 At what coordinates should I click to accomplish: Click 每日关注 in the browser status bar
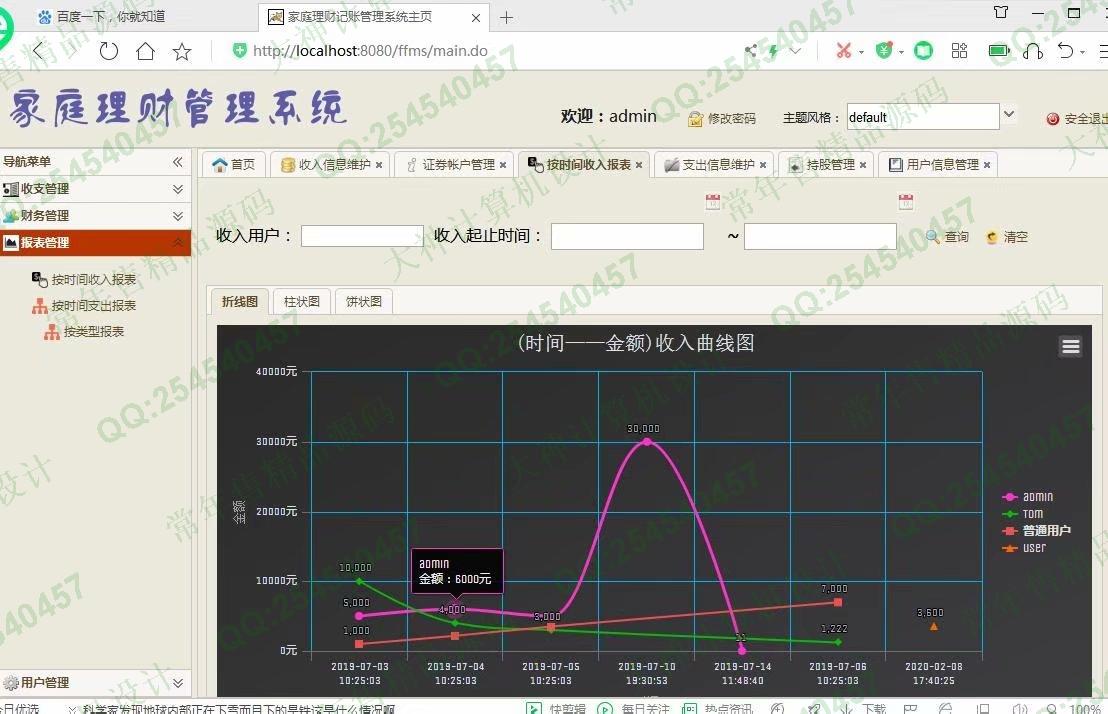click(x=634, y=708)
